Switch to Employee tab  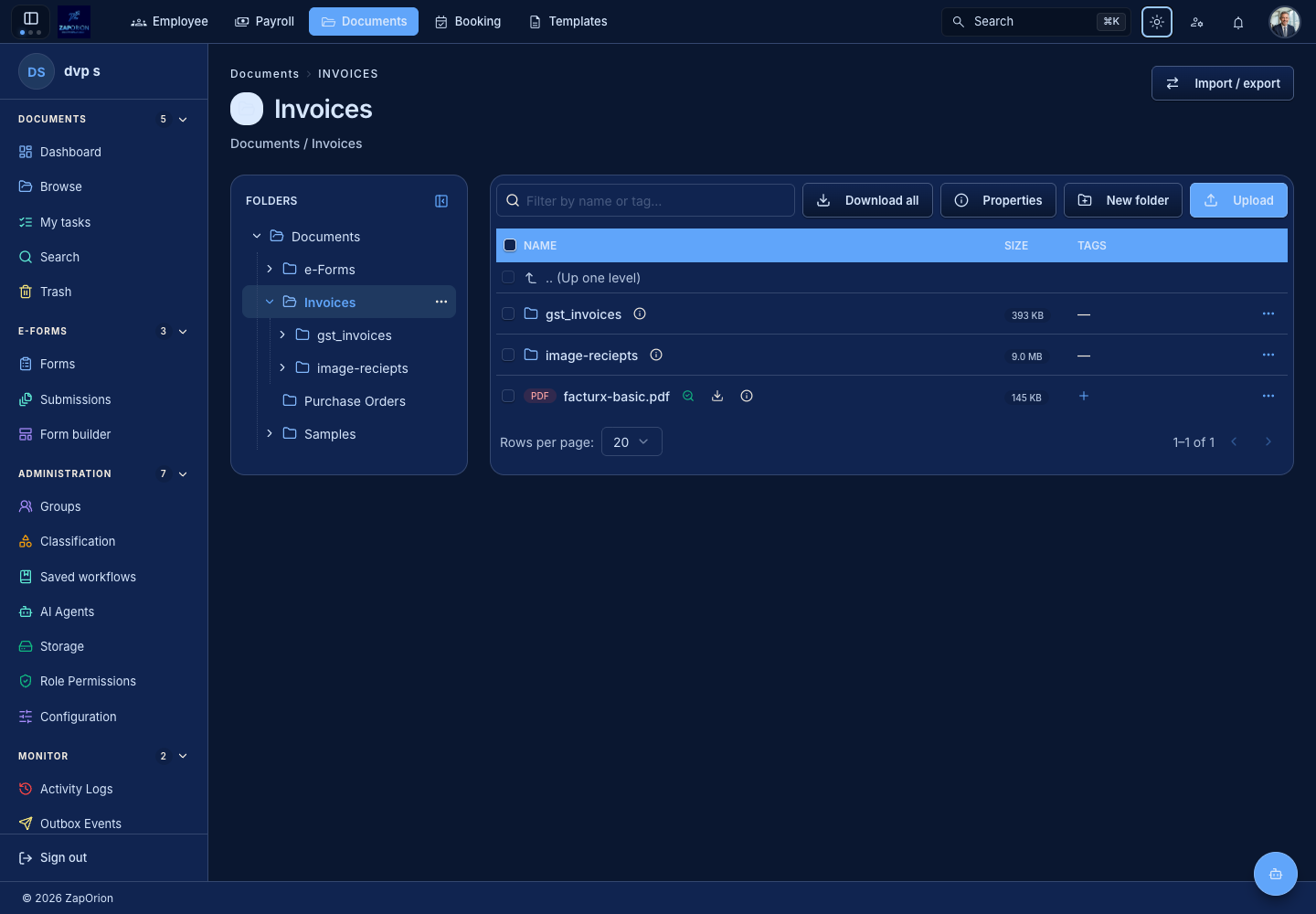(170, 21)
